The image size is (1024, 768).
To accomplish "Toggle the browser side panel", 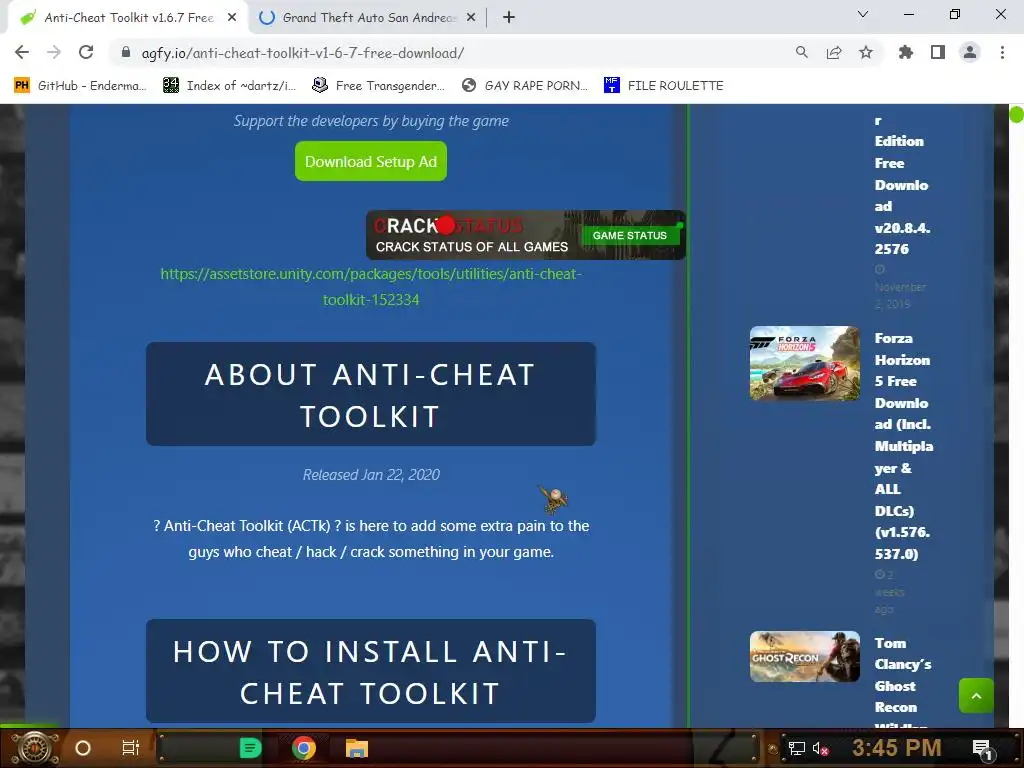I will 938,53.
